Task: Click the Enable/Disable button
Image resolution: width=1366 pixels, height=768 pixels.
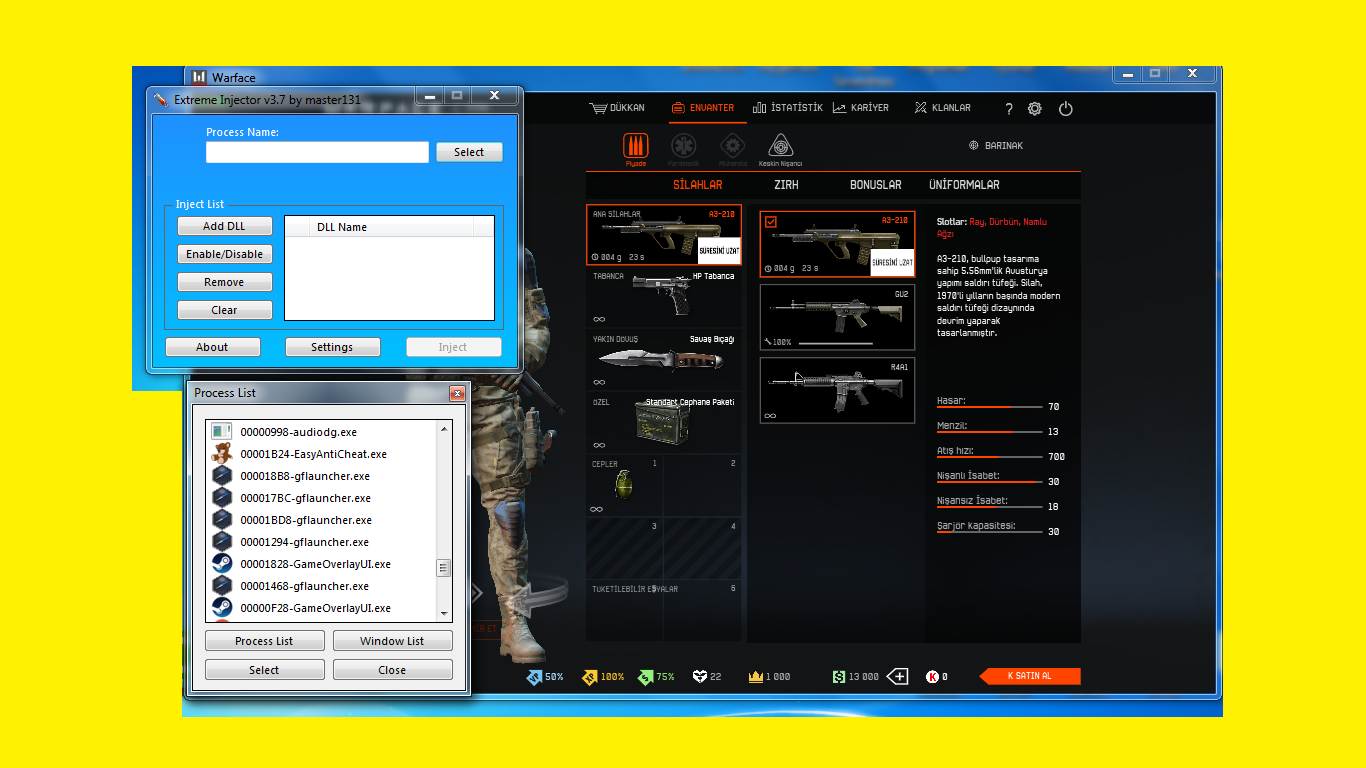Action: 225,254
